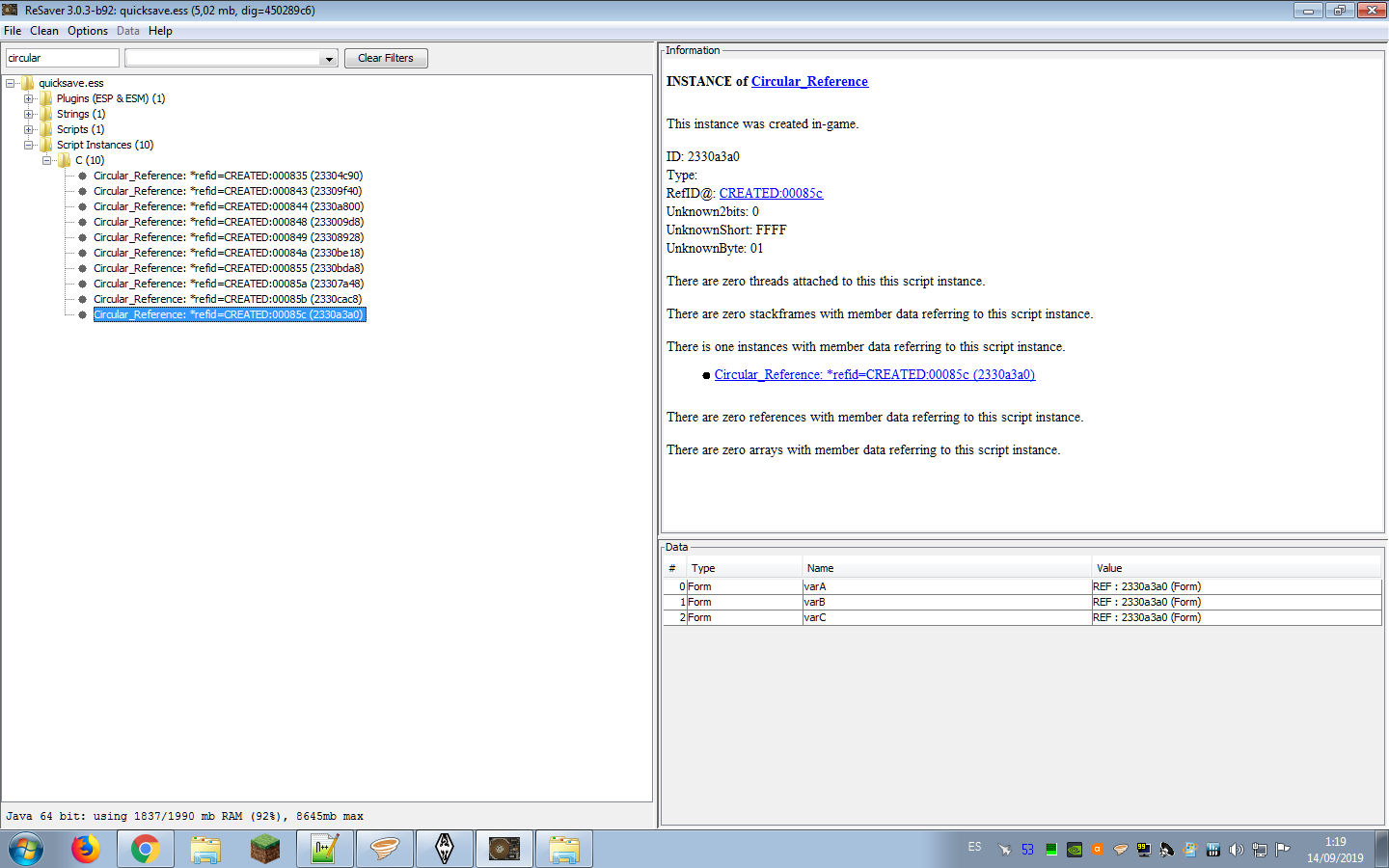The height and width of the screenshot is (868, 1389).
Task: Open the Minecraft grass block taskbar icon
Action: [265, 849]
